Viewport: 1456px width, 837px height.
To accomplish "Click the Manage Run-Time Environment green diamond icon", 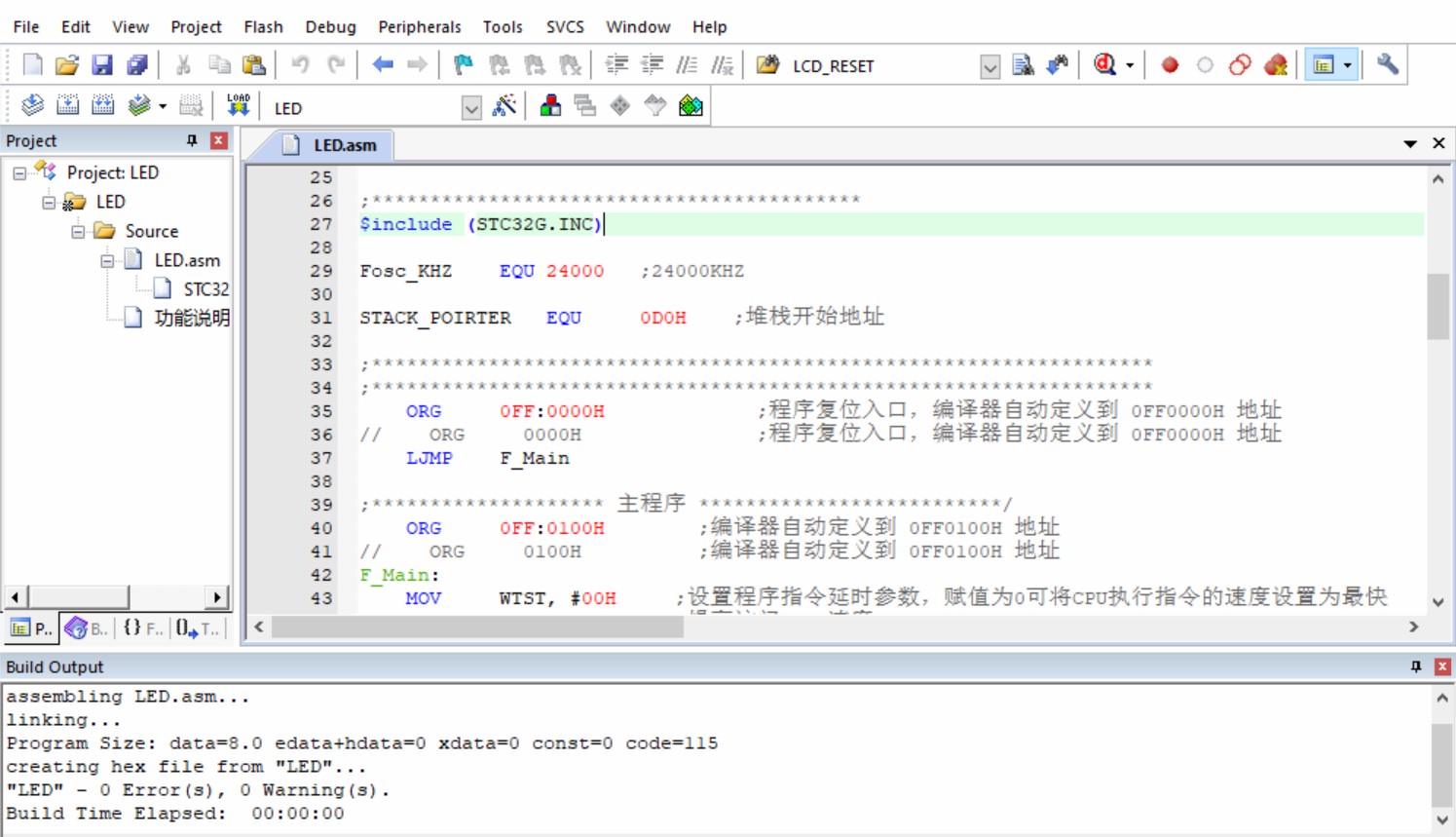I will 691,106.
